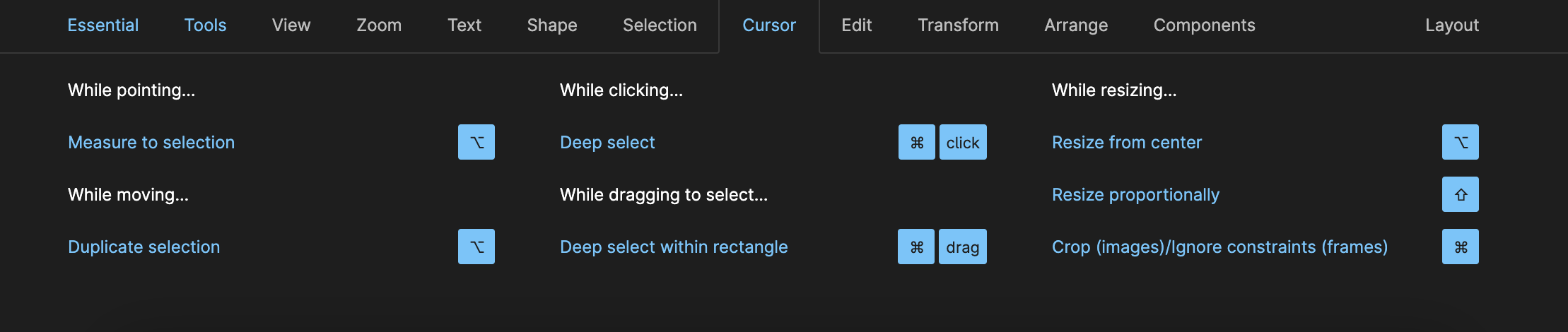Open the Tools tab
Image resolution: width=1568 pixels, height=332 pixels.
206,25
